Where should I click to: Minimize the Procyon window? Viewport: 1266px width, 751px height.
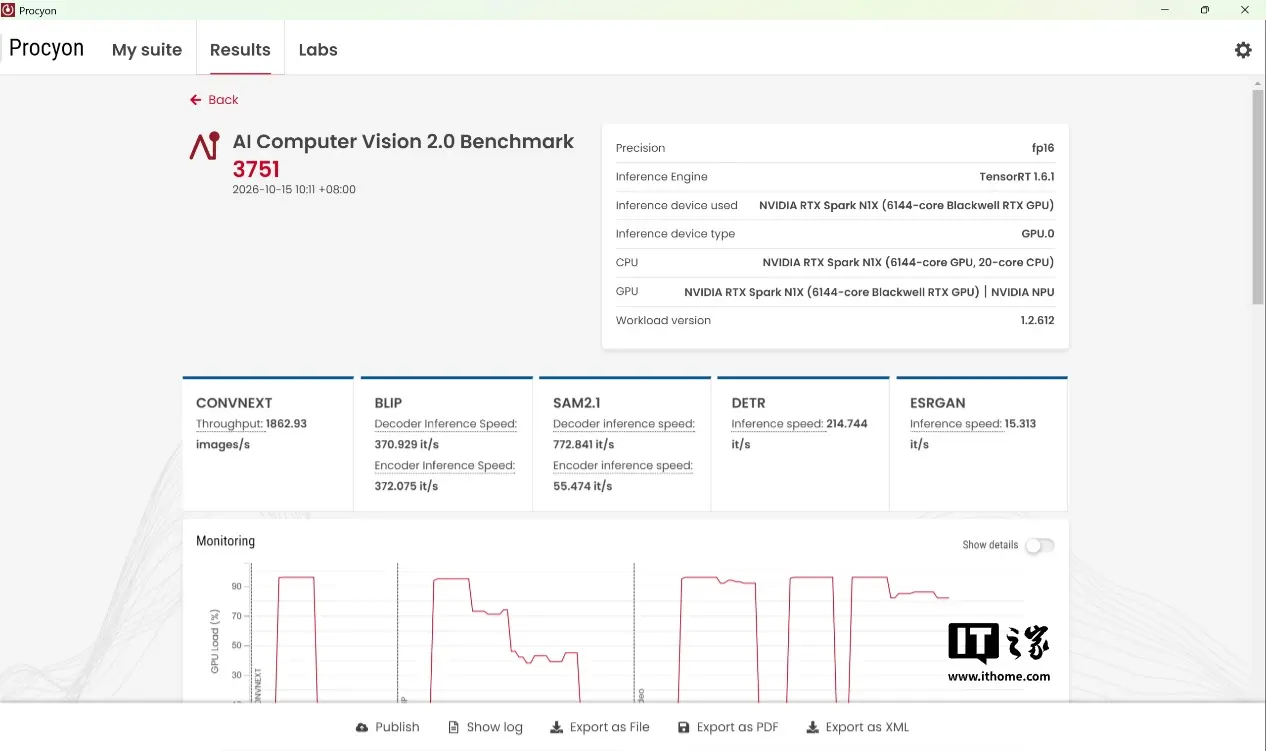click(1166, 10)
